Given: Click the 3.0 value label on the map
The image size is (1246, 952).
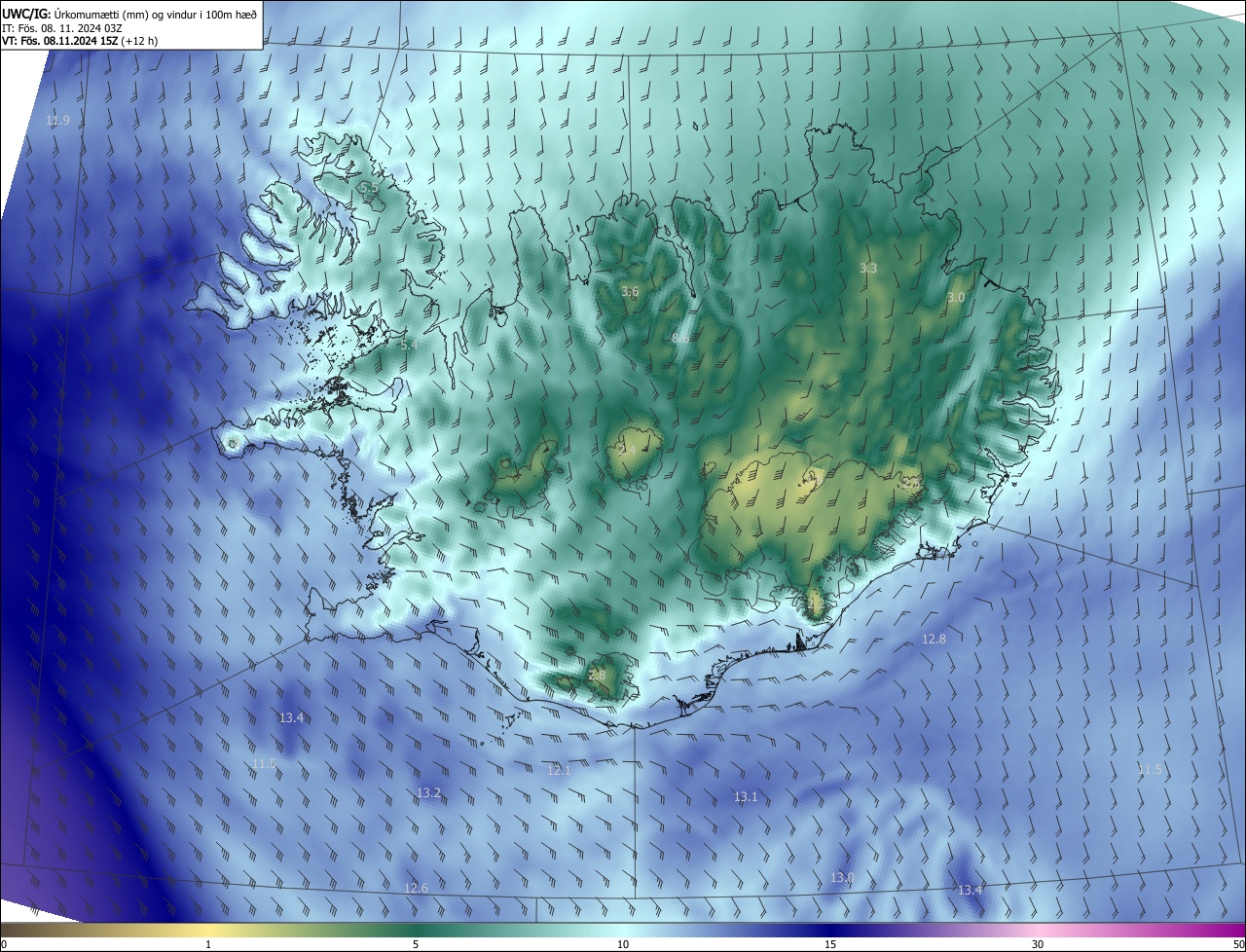Looking at the screenshot, I should pos(955,297).
